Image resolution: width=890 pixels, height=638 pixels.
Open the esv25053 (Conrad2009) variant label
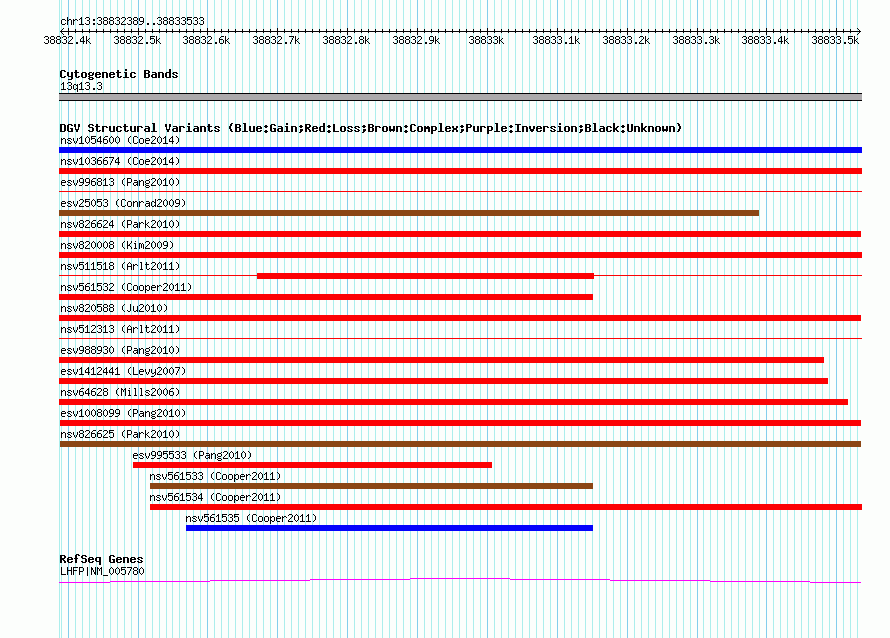(x=123, y=203)
